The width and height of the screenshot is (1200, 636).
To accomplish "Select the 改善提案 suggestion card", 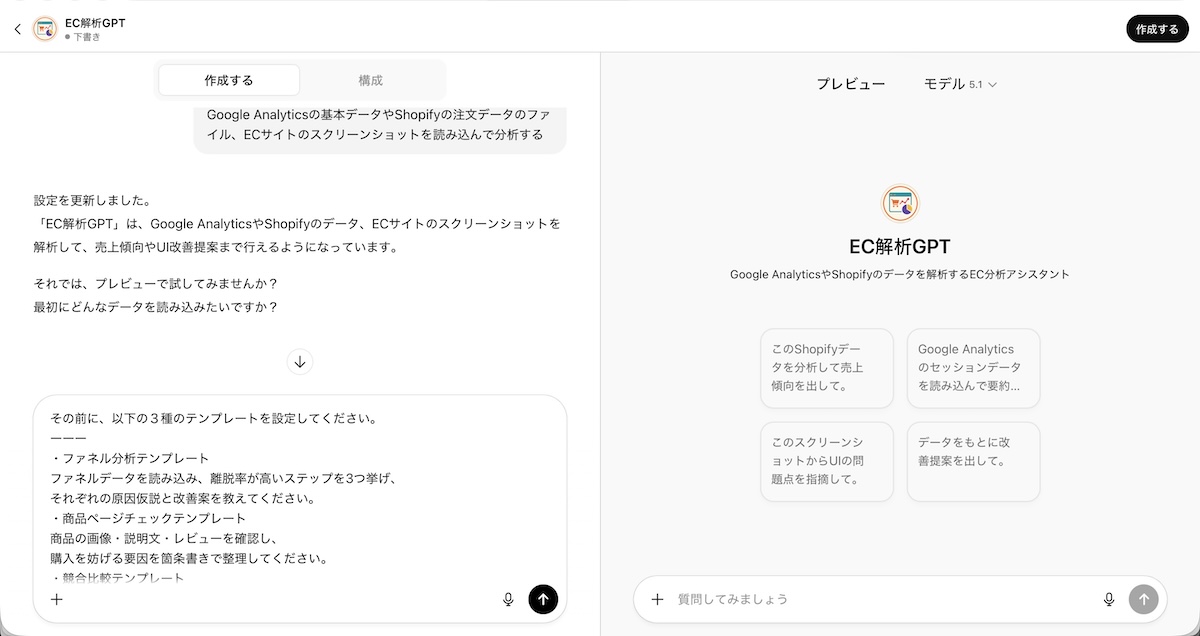I will (973, 461).
